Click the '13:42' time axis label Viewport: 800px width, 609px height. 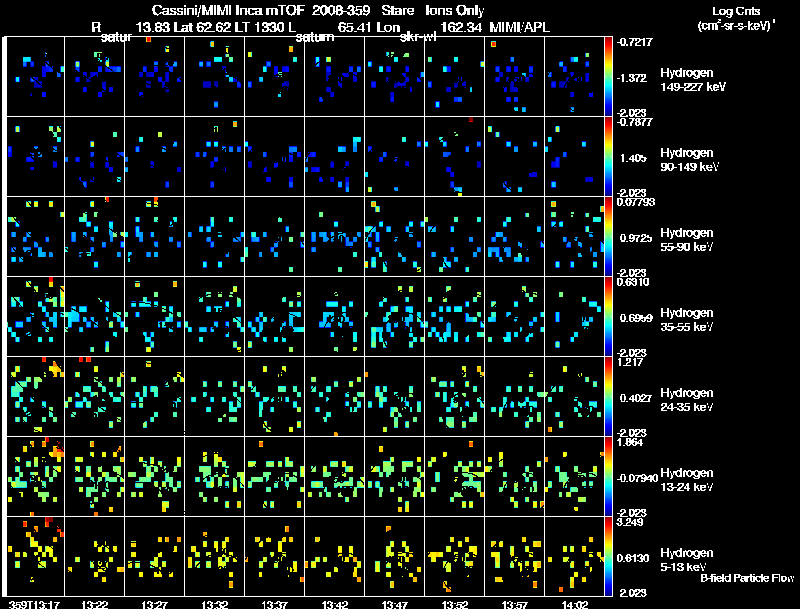(335, 604)
